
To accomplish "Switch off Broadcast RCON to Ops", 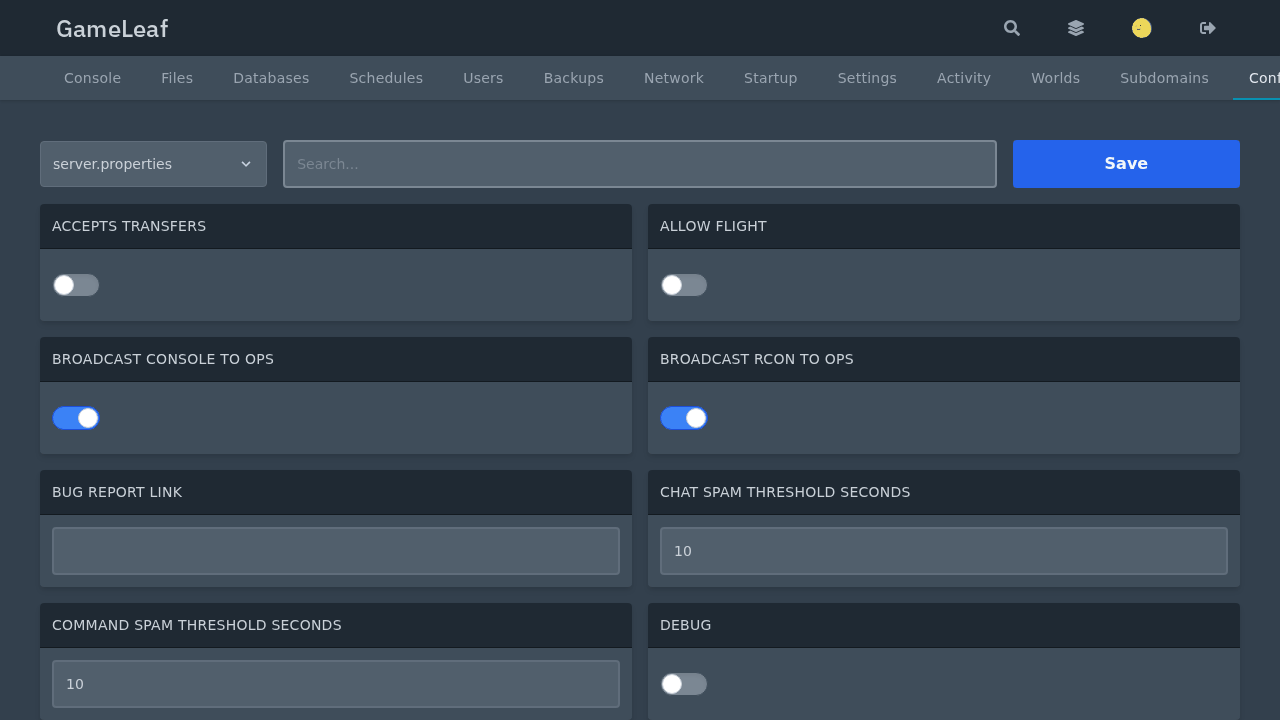I will coord(684,418).
